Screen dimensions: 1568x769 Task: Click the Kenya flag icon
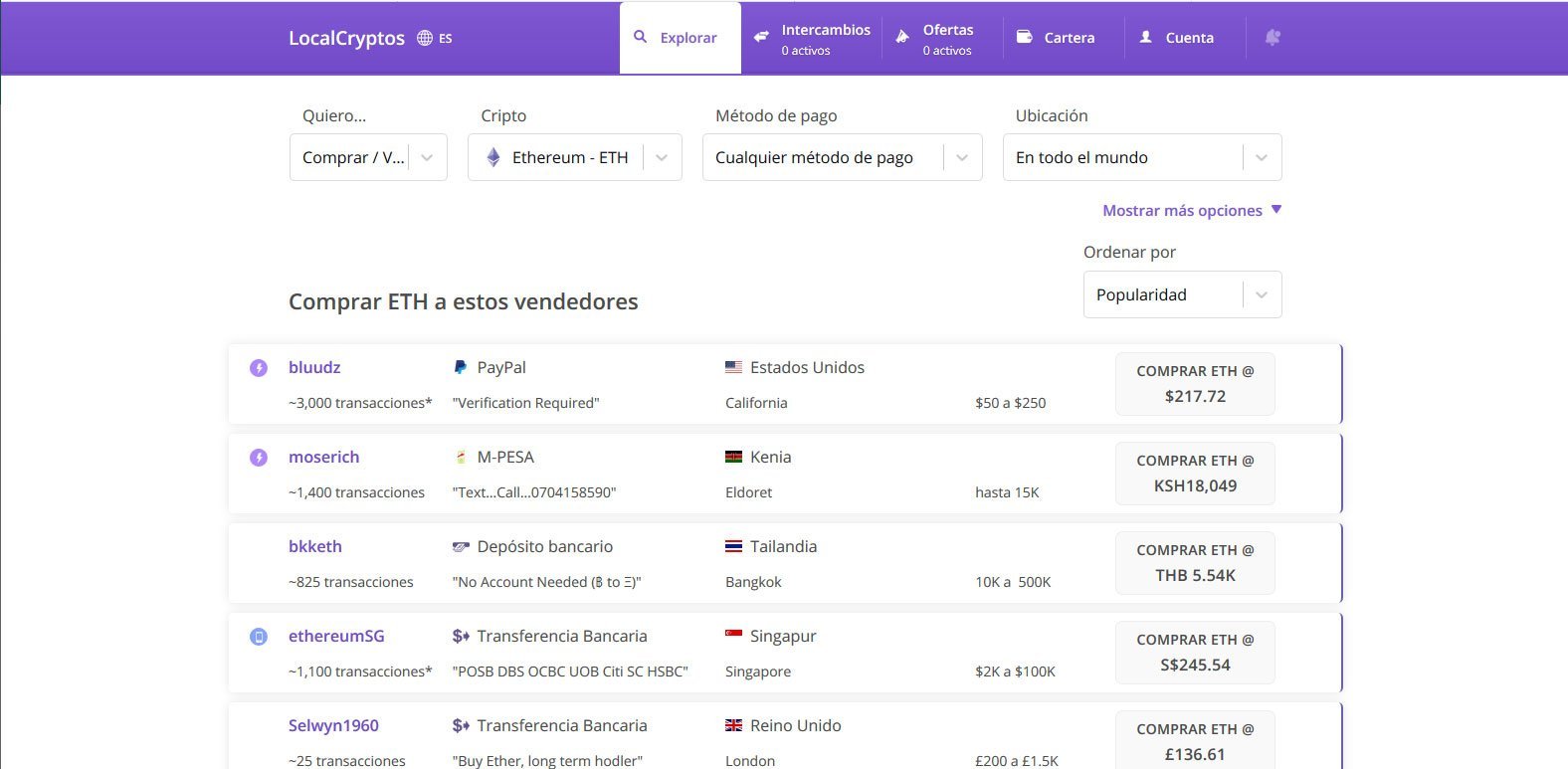click(734, 457)
